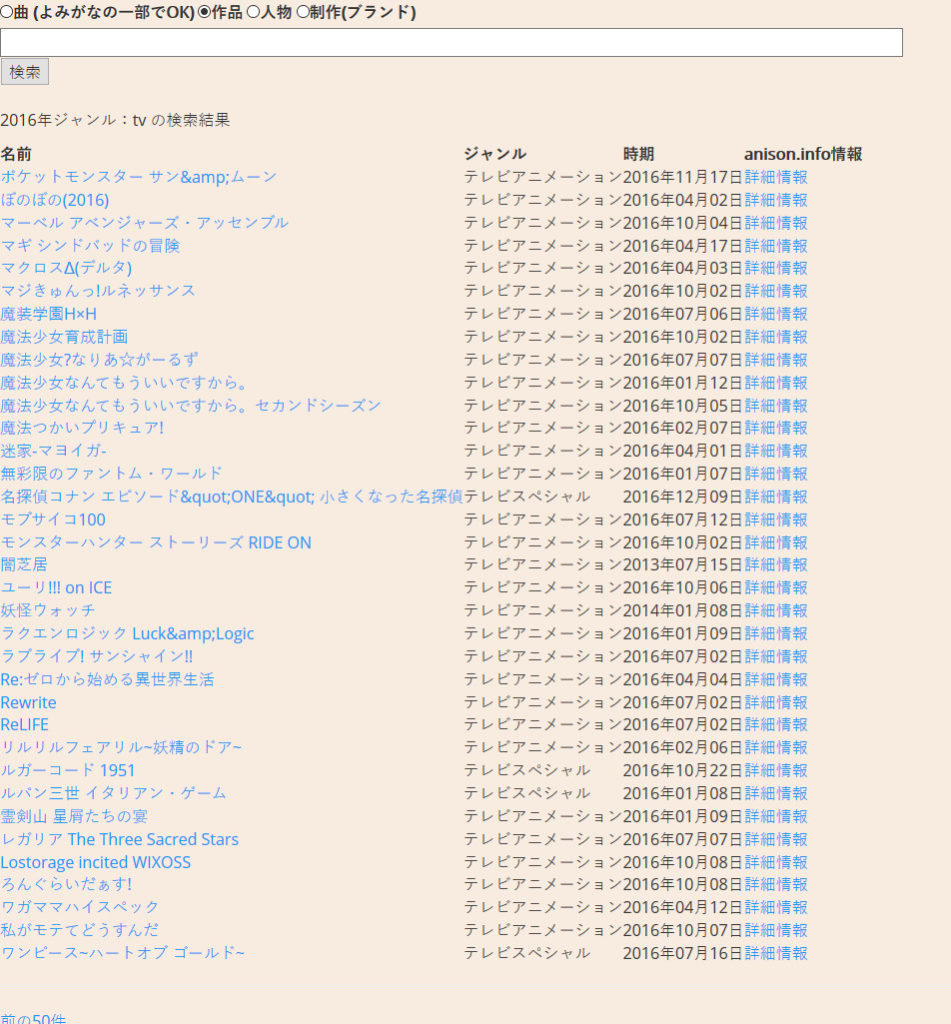951x1024 pixels.
Task: Open the ユーリ!!! on ICE link
Action: (56, 588)
